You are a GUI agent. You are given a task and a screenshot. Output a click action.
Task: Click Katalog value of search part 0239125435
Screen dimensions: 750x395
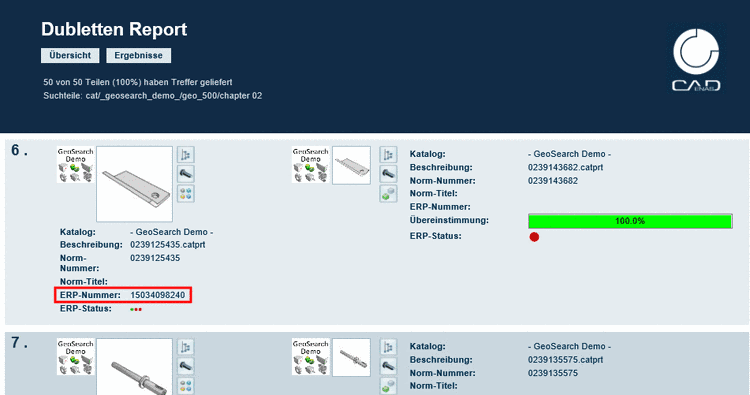tap(171, 232)
